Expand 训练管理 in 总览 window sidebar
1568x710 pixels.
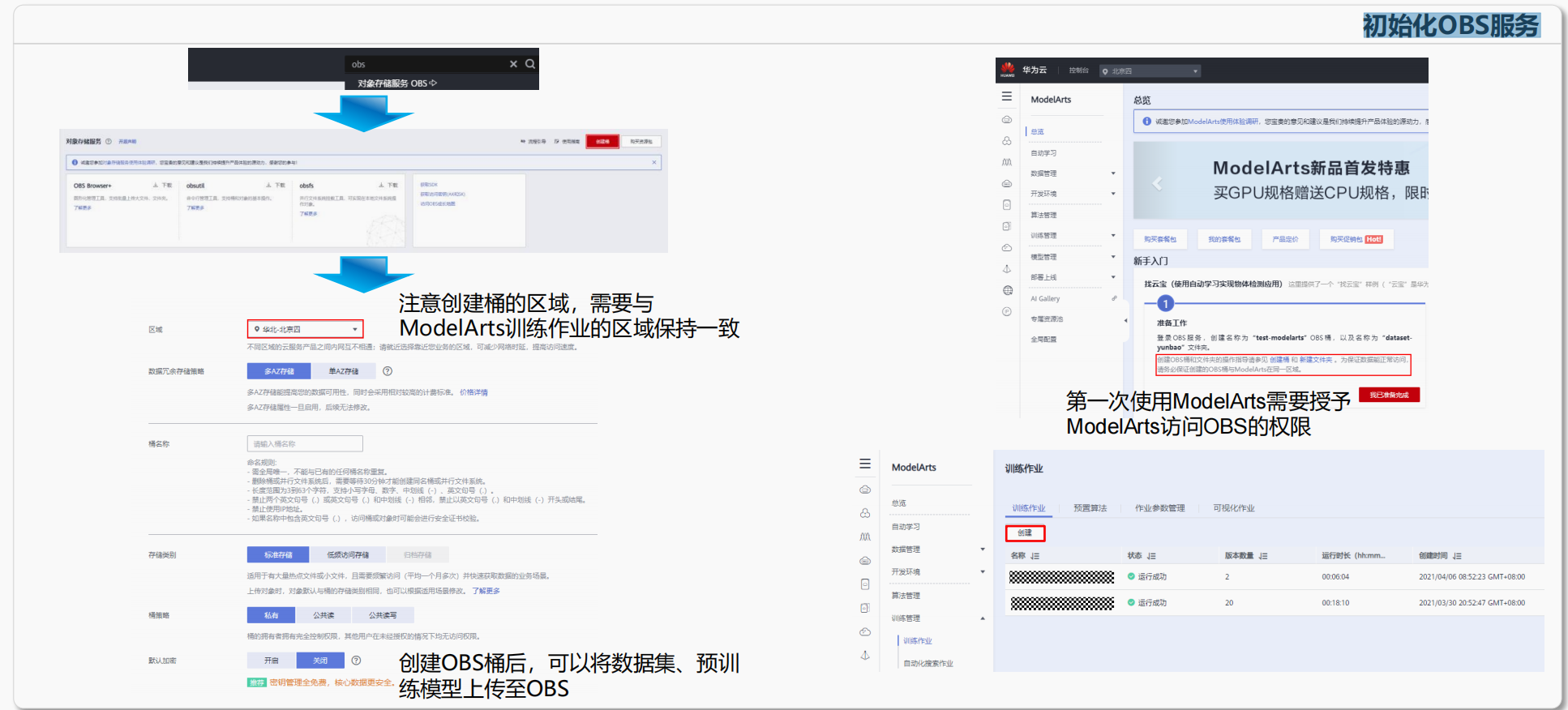pyautogui.click(x=1113, y=236)
